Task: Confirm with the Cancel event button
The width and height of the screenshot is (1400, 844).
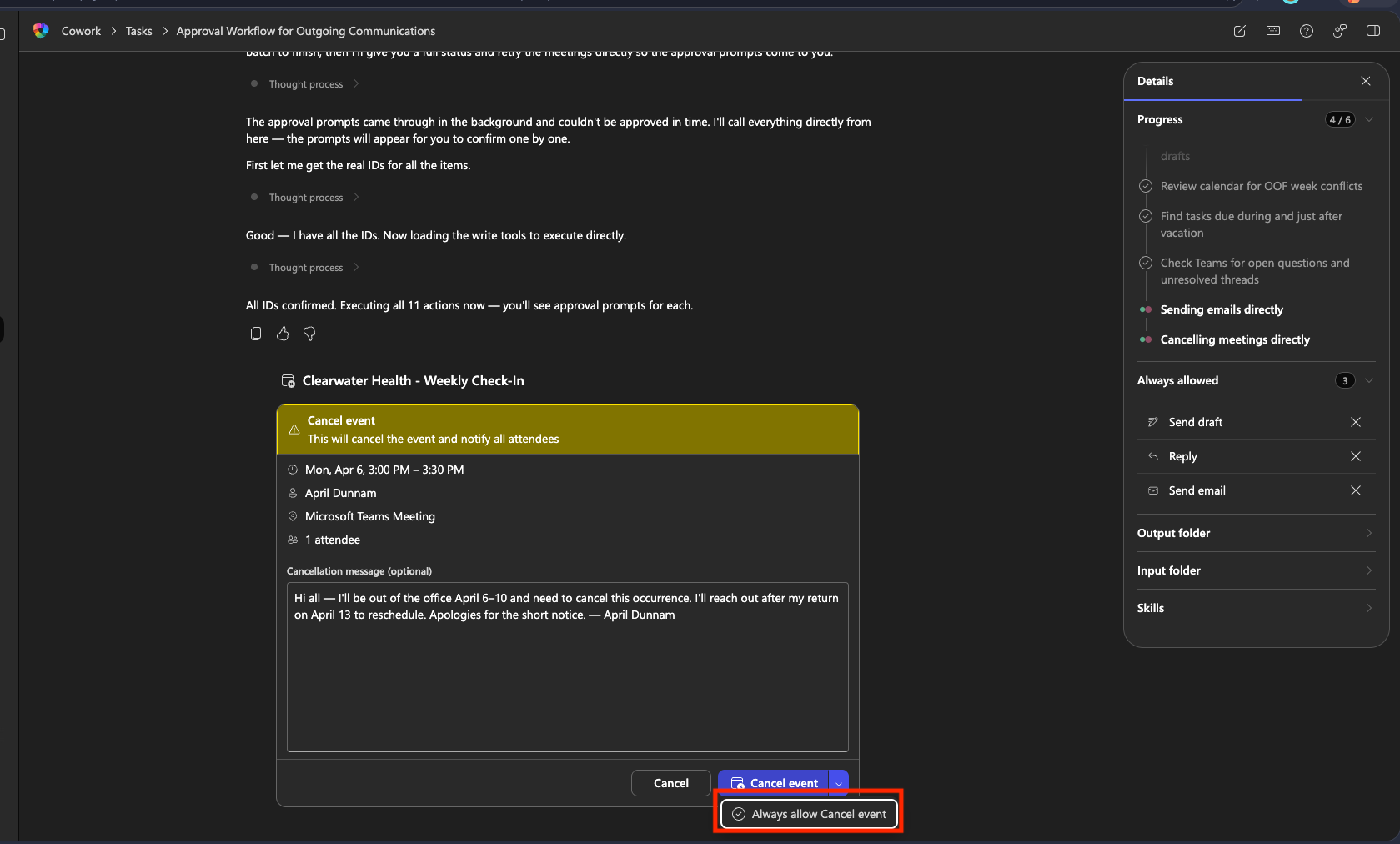Action: click(x=774, y=783)
